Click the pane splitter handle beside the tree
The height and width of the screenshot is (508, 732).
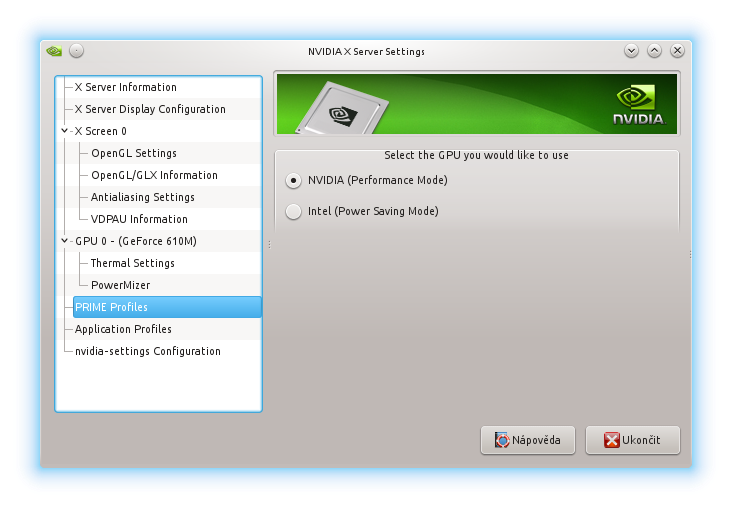[x=269, y=244]
